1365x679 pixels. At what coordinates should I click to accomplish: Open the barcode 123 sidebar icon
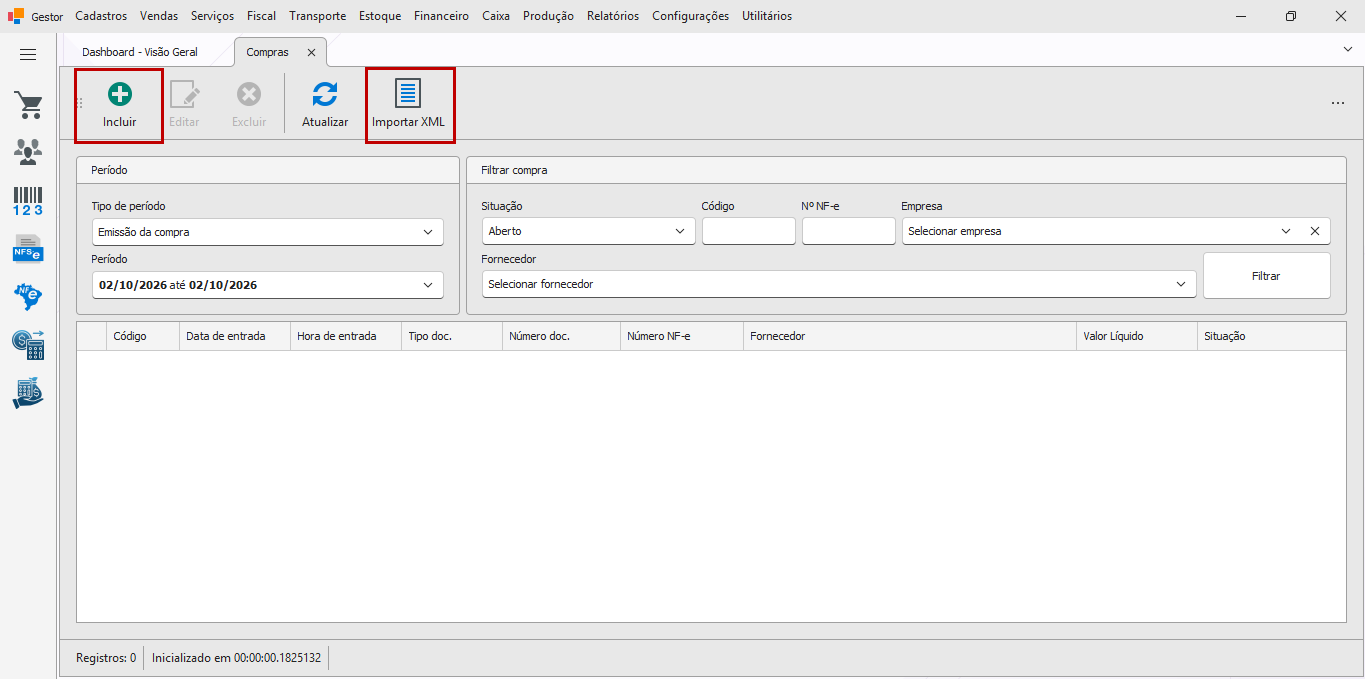28,200
